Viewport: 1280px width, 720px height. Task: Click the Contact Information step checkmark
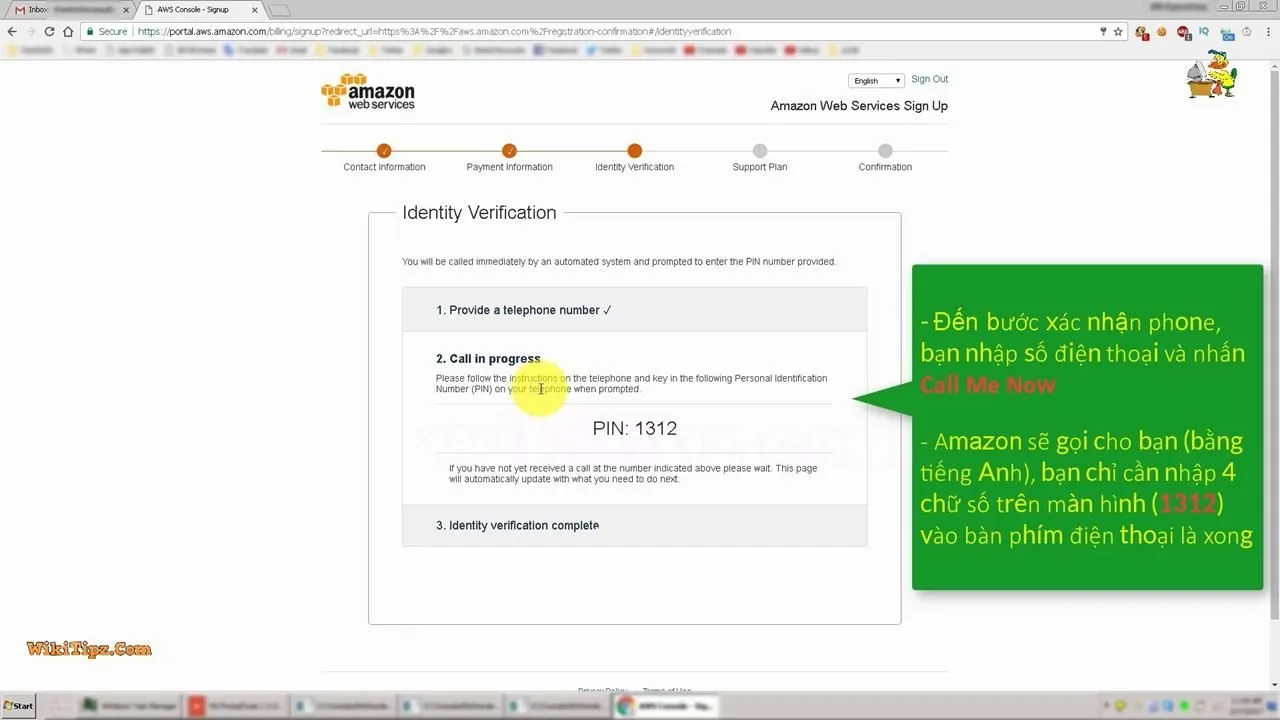click(x=384, y=151)
